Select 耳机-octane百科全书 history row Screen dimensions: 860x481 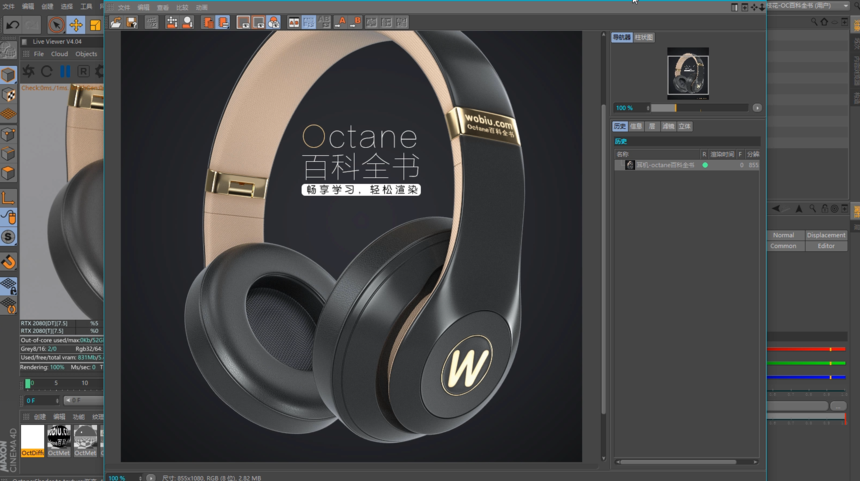coord(687,165)
